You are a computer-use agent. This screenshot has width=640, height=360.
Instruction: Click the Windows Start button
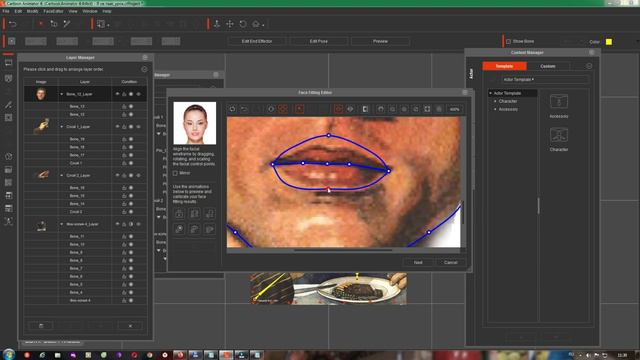[9, 354]
